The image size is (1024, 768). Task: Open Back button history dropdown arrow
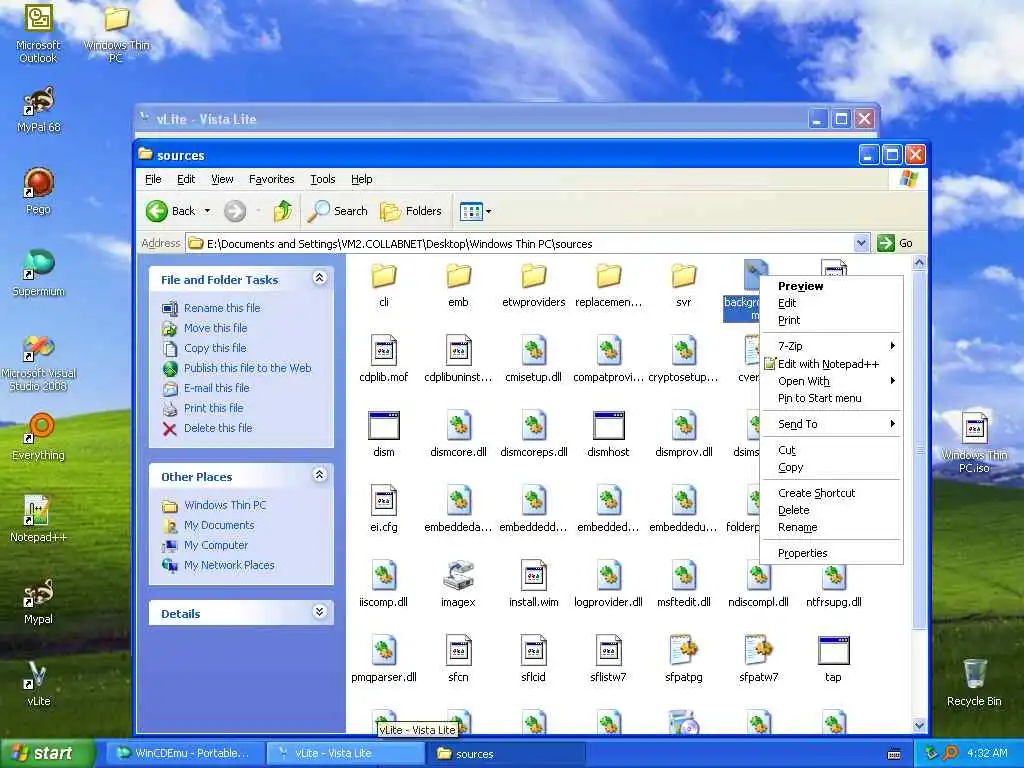coord(207,211)
